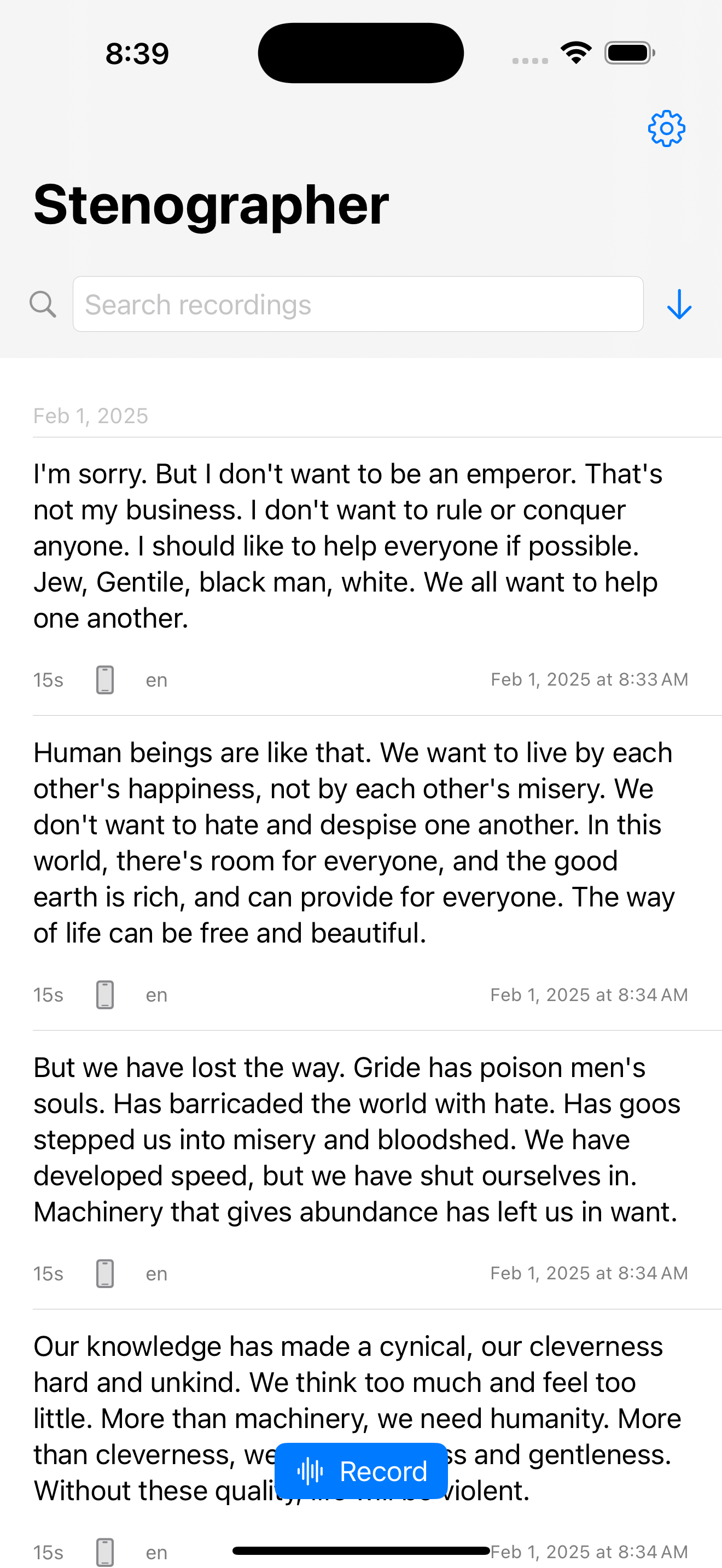Tap the waveform icon on the Record button
Screen dimensions: 722x1568
310,1471
